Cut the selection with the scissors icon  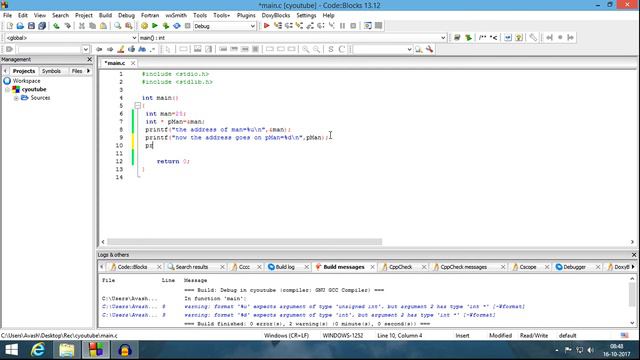pyautogui.click(x=82, y=26)
